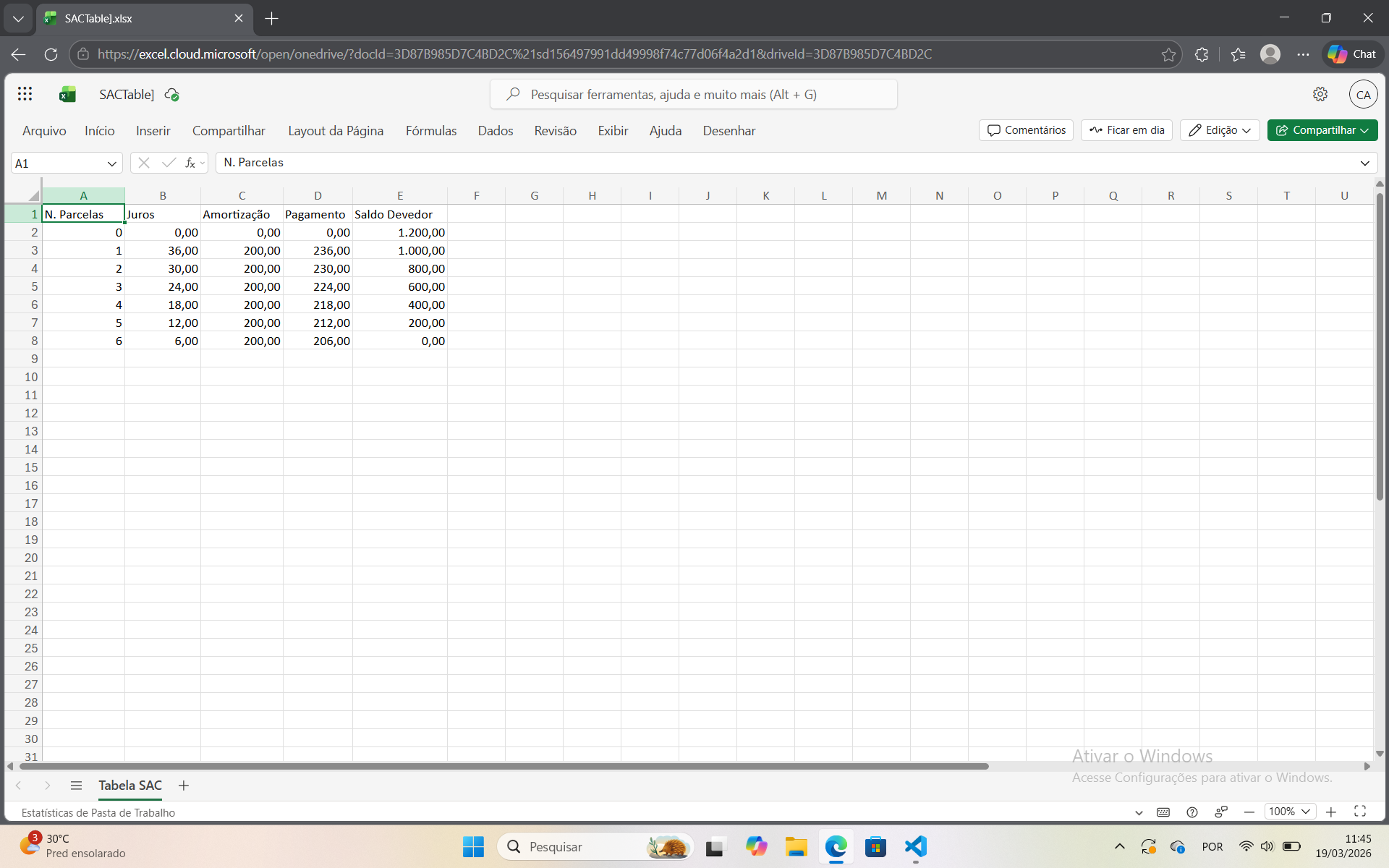Viewport: 1389px width, 868px height.
Task: Click the insert function fx icon
Action: 190,163
